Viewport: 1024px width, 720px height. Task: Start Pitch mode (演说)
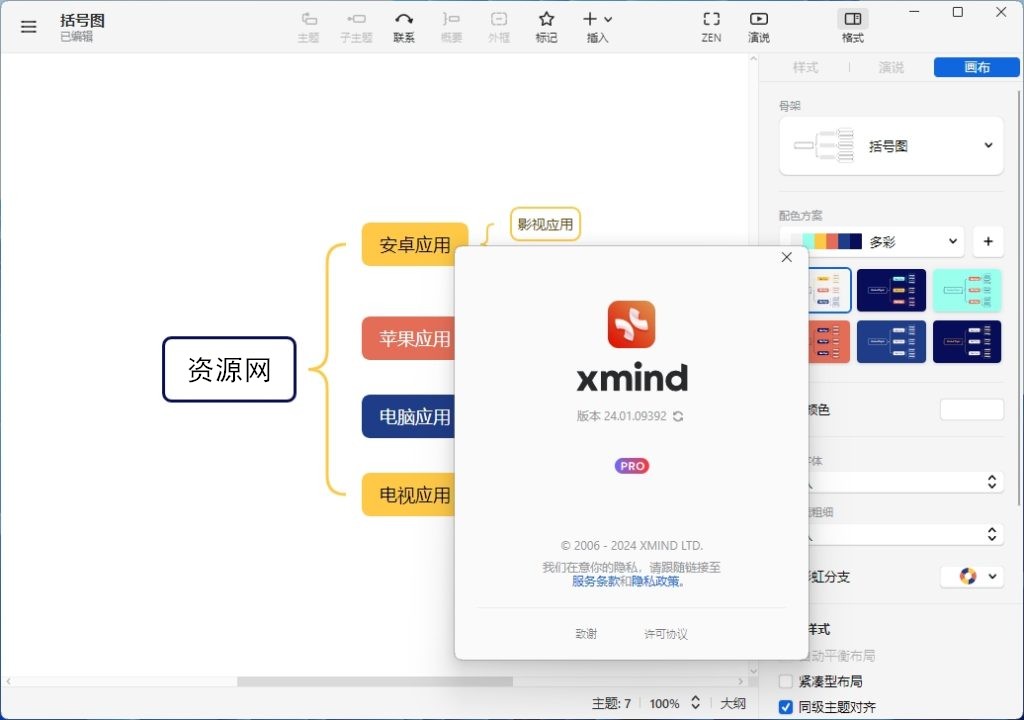coord(758,24)
